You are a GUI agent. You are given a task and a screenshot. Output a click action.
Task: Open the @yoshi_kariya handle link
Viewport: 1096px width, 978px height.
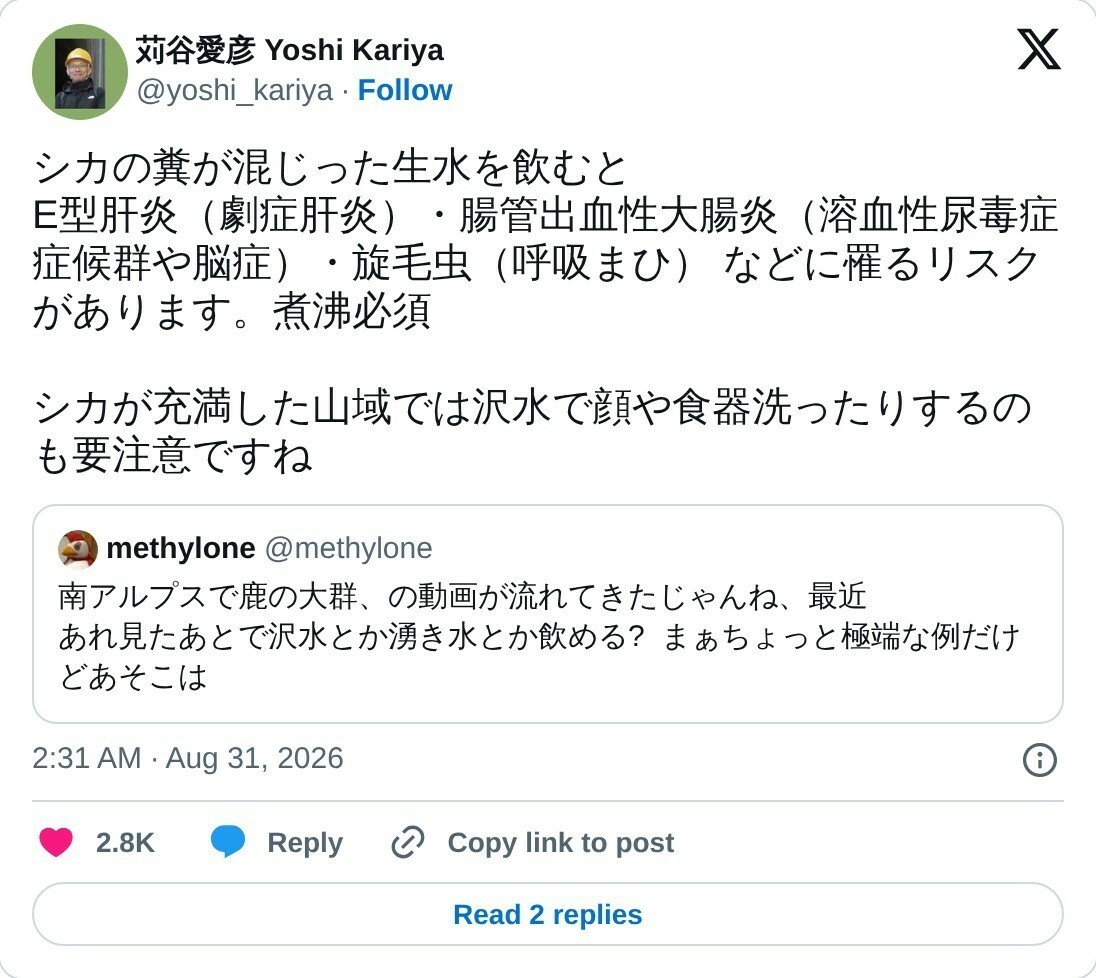coord(235,91)
